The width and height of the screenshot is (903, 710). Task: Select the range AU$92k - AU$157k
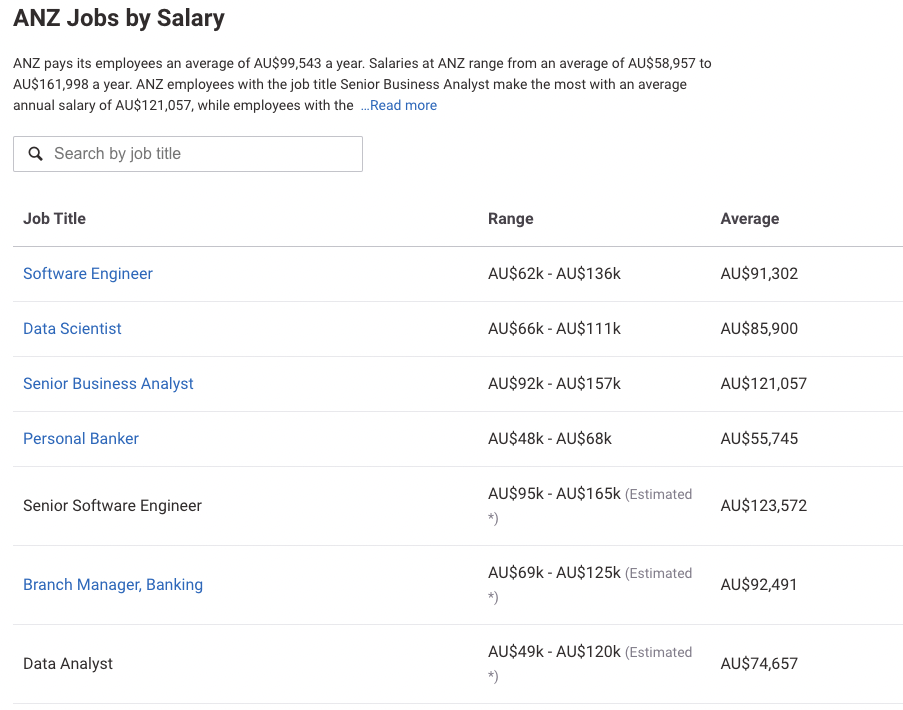point(555,384)
